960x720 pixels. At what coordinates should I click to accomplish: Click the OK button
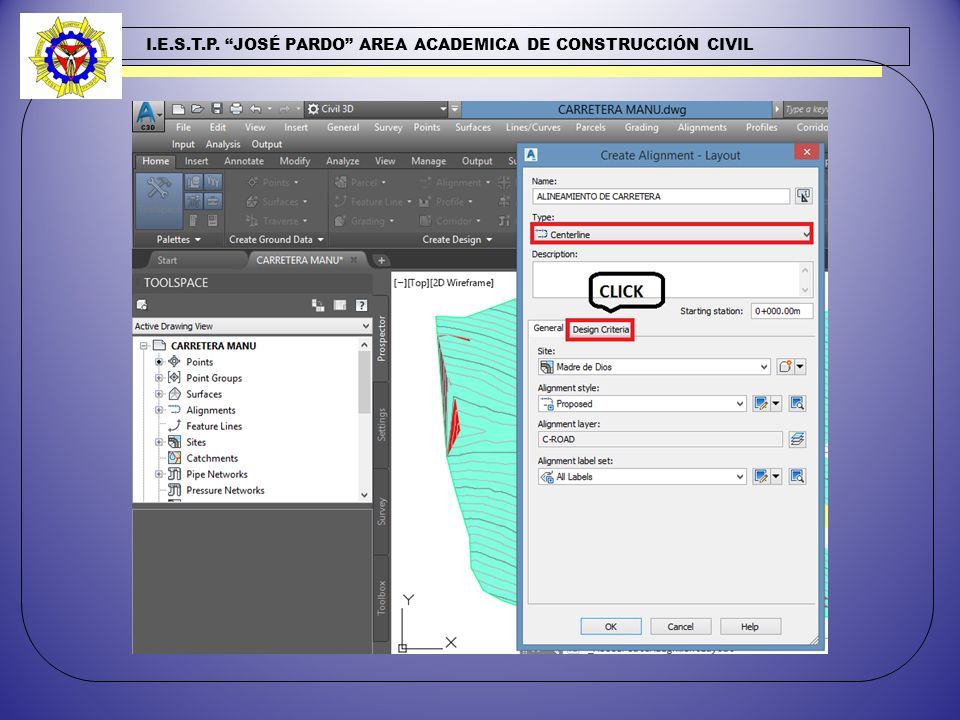[610, 627]
